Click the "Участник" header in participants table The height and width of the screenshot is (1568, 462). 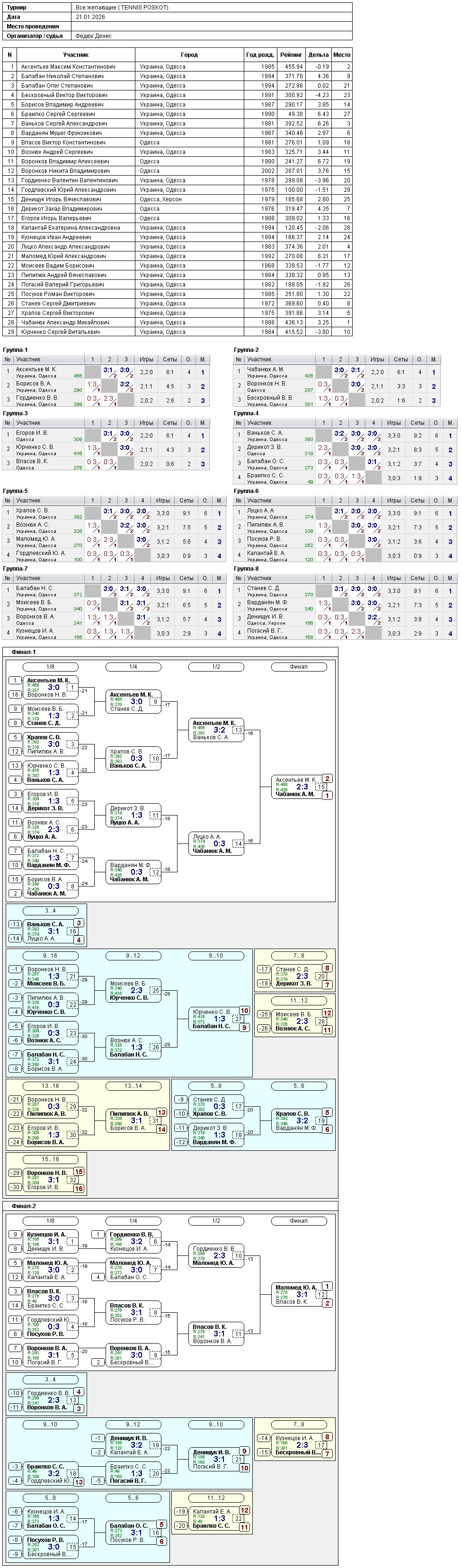[76, 55]
